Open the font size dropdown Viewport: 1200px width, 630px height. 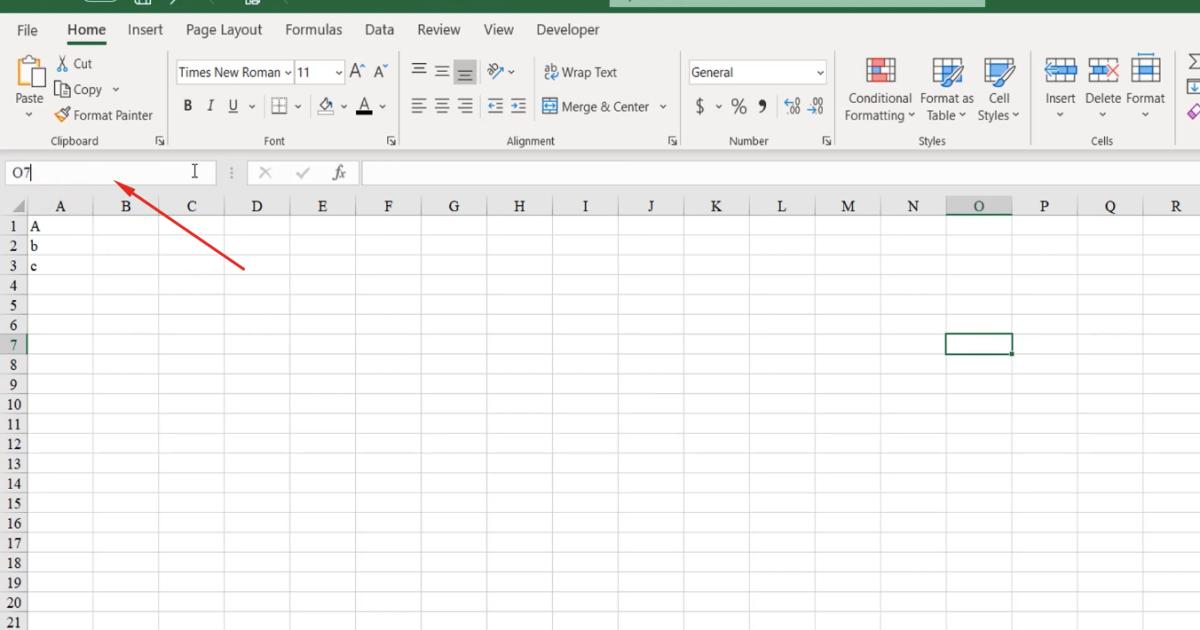[337, 72]
